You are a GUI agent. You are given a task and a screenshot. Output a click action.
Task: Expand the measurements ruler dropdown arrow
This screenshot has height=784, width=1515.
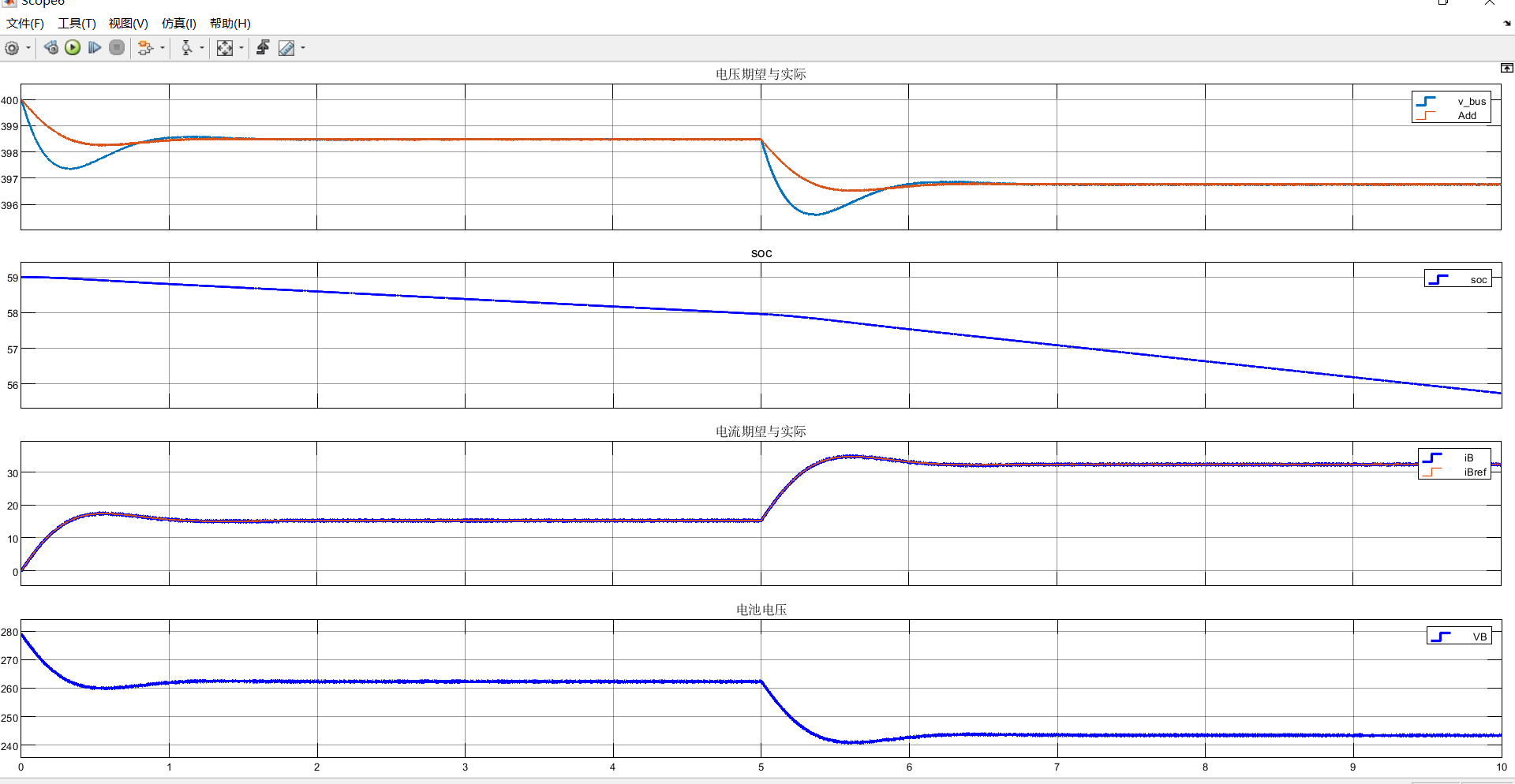point(303,48)
